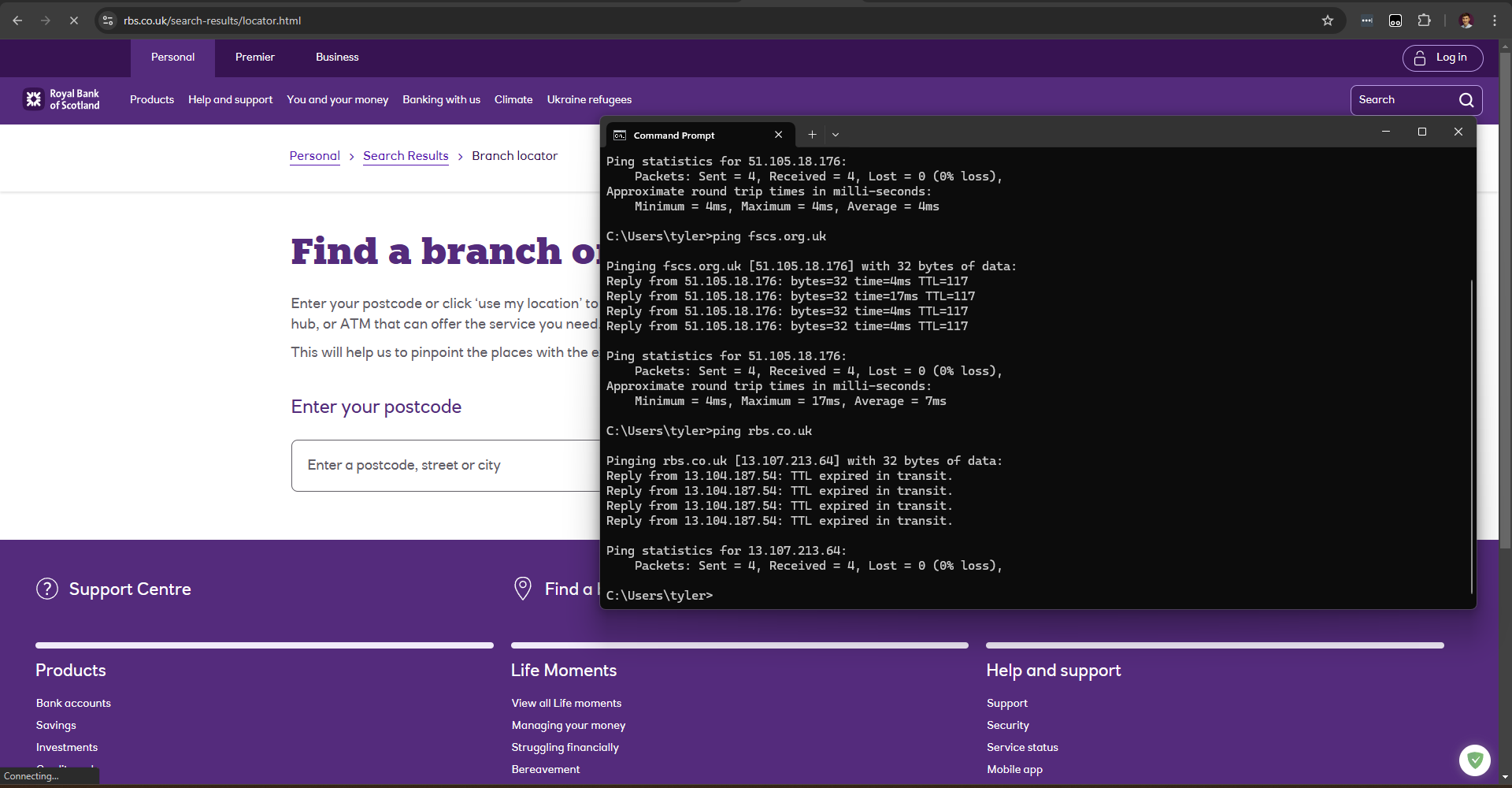
Task: Open Investments footer link
Action: pyautogui.click(x=67, y=747)
